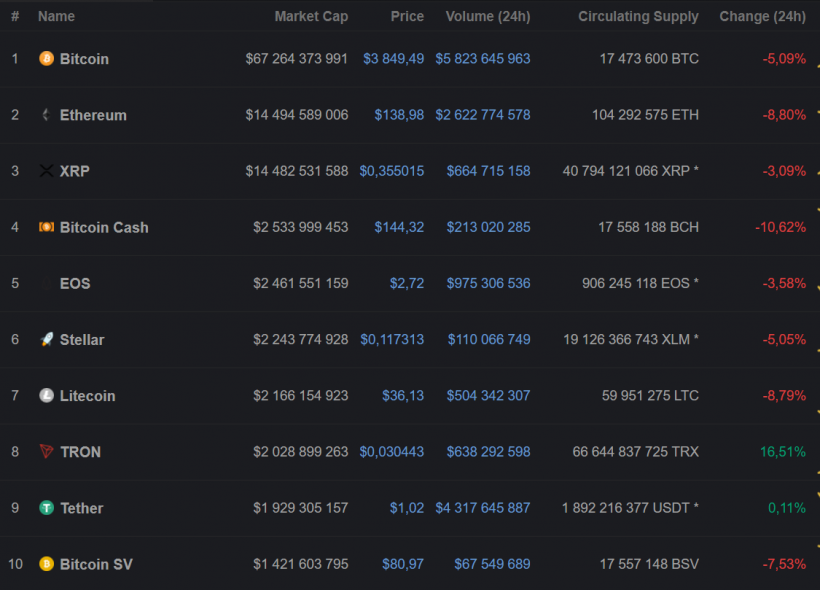Click the XRP logo icon
Image resolution: width=820 pixels, height=590 pixels.
click(x=46, y=171)
